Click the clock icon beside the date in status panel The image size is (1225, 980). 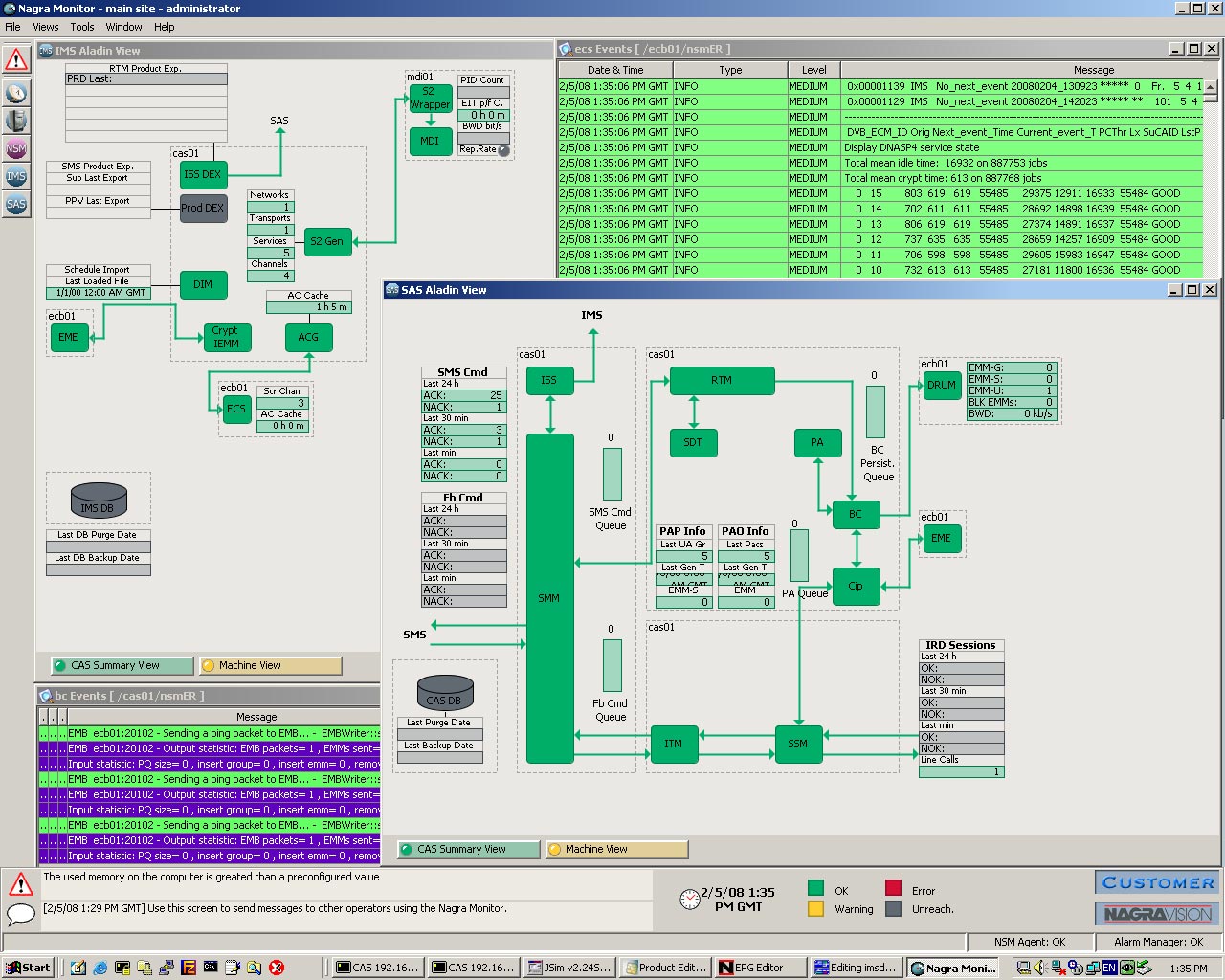point(689,900)
